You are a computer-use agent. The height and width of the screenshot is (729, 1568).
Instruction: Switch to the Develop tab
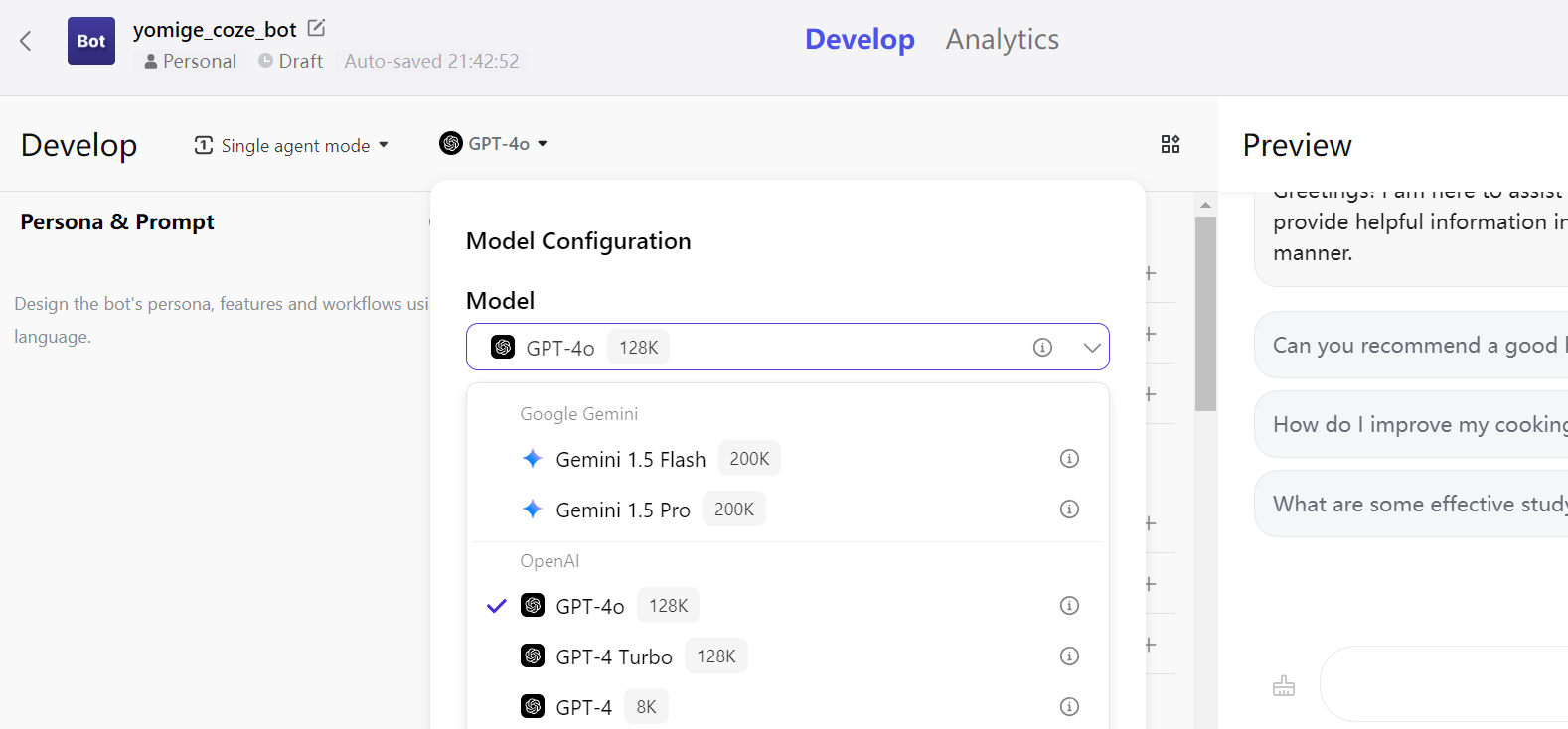[x=860, y=40]
